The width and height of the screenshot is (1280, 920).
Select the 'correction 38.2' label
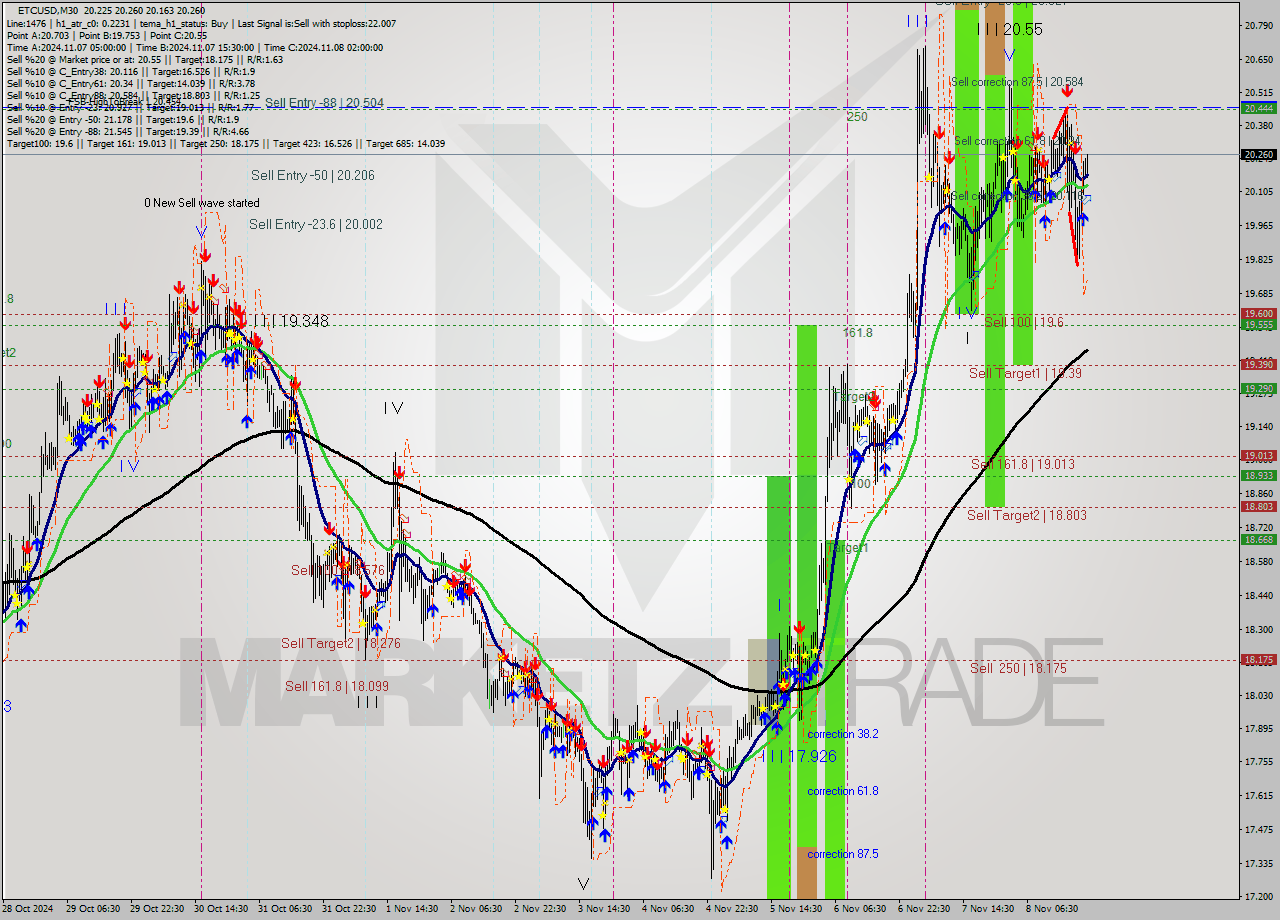pyautogui.click(x=843, y=734)
